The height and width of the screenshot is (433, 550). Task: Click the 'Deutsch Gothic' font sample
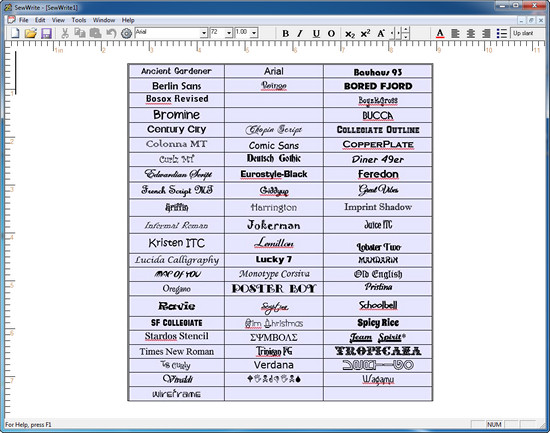[x=274, y=159]
